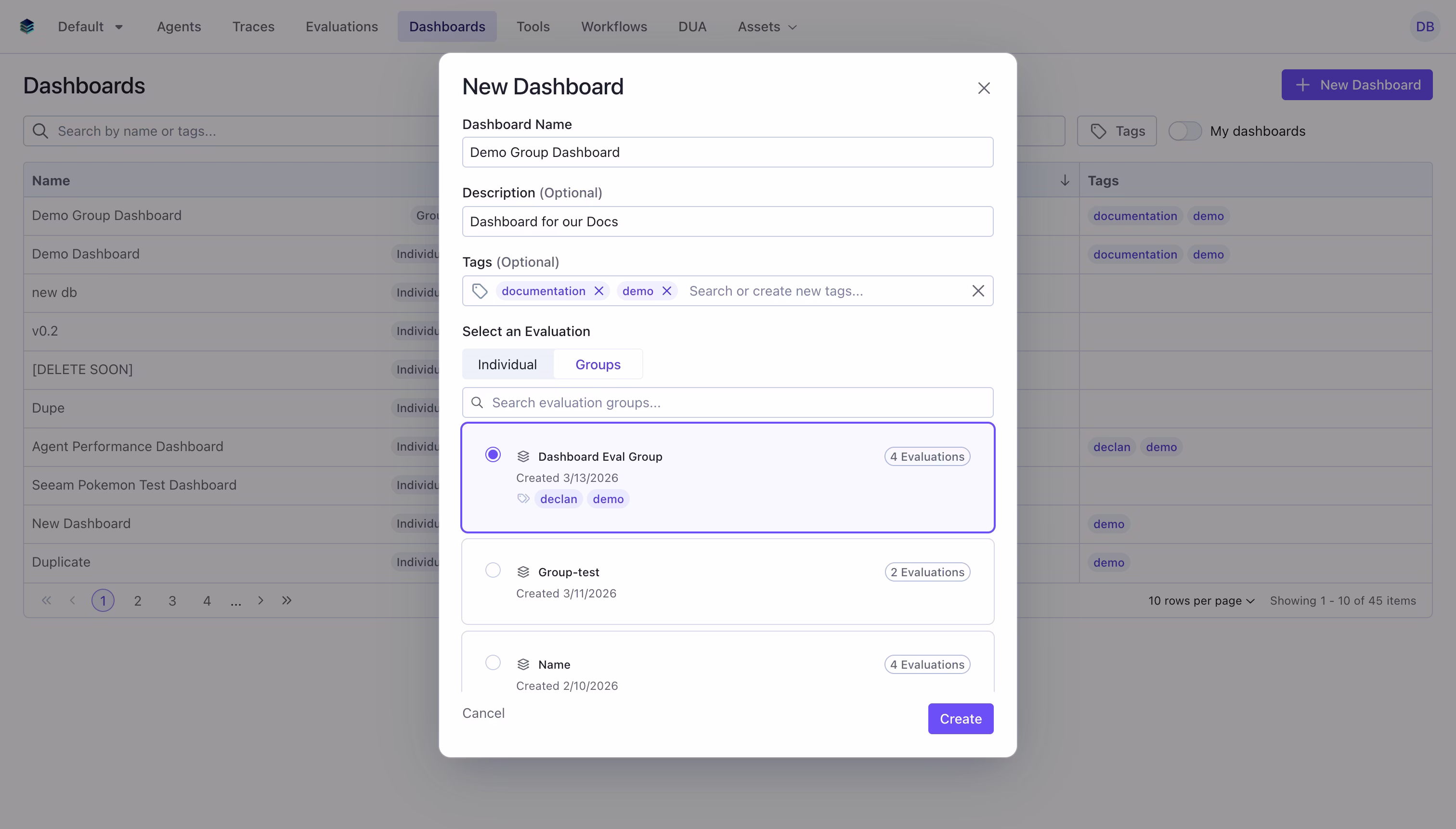1456x829 pixels.
Task: Expand the Assets menu
Action: pyautogui.click(x=767, y=26)
